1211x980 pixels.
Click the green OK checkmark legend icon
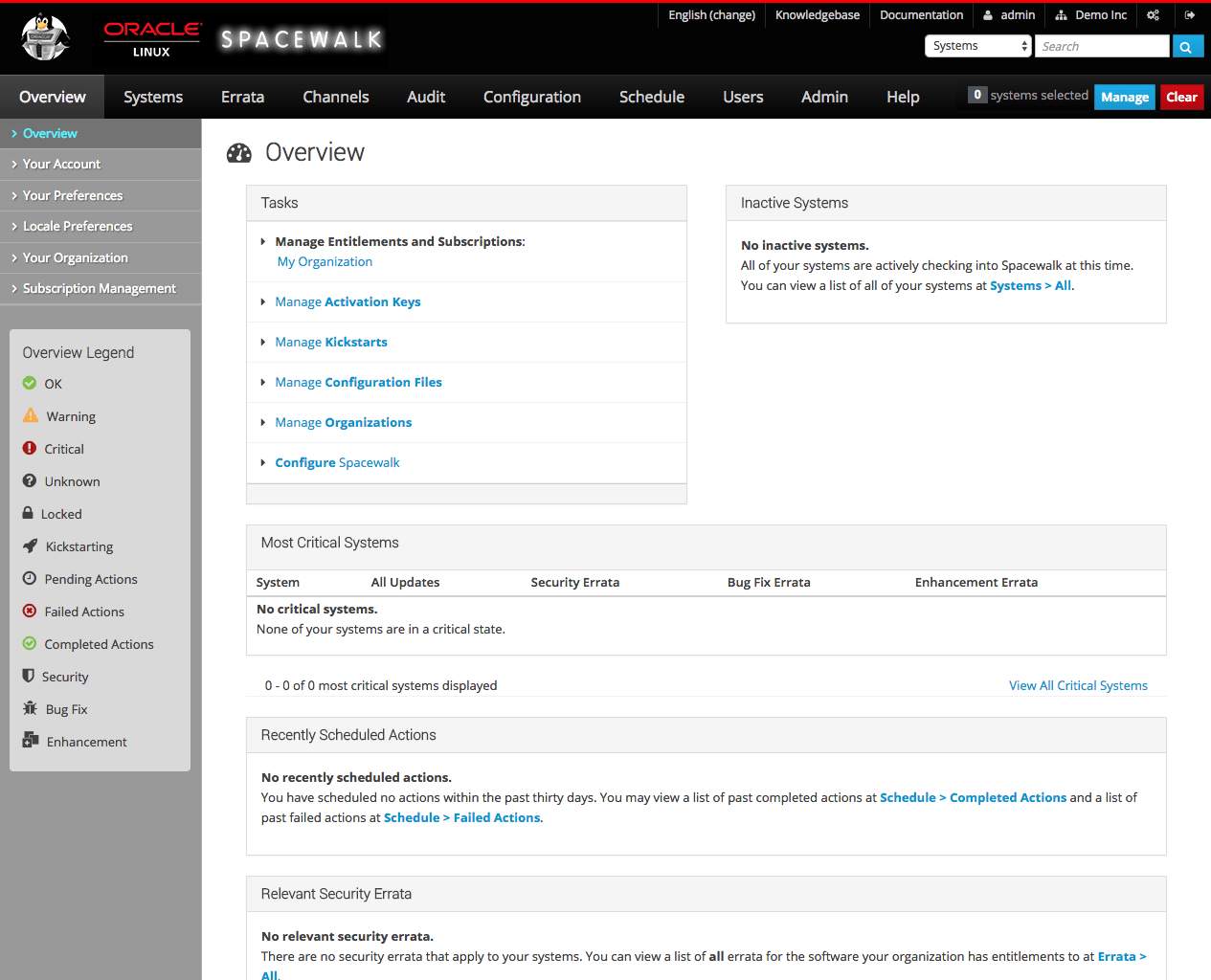pyautogui.click(x=30, y=383)
